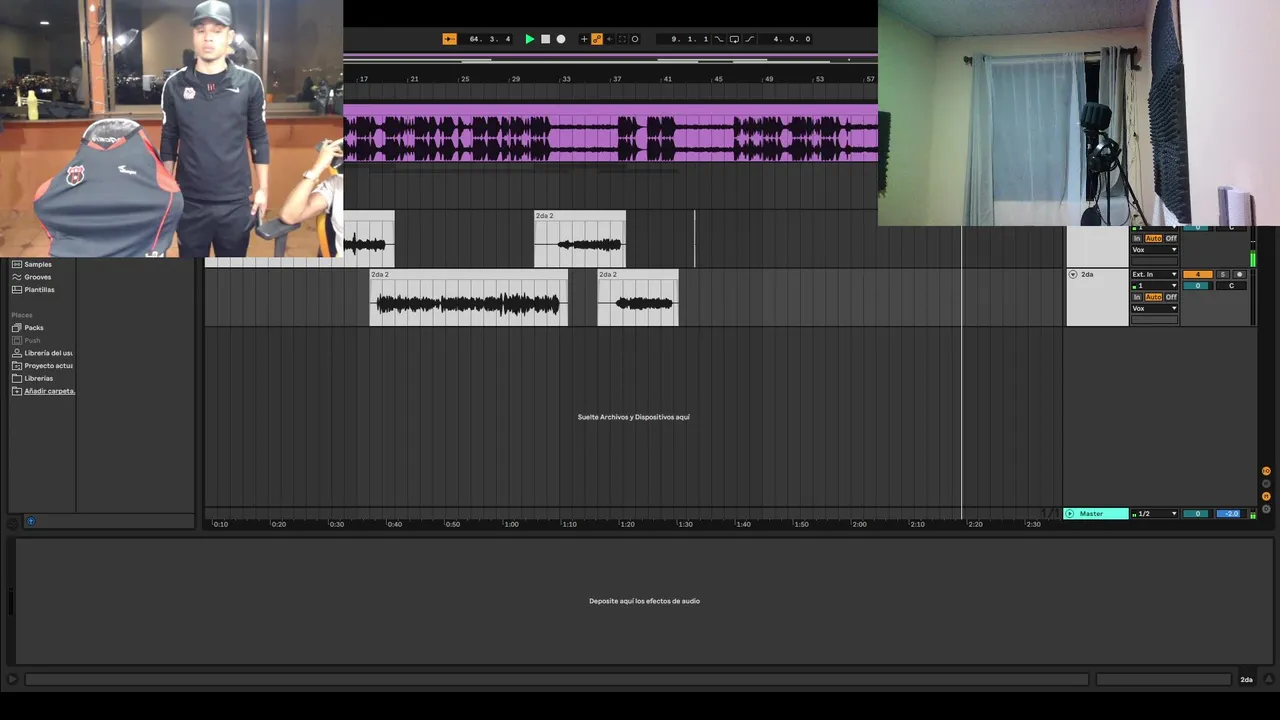Image resolution: width=1280 pixels, height=720 pixels.
Task: Toggle the MIDI arrangement overdub plus button
Action: (x=584, y=39)
